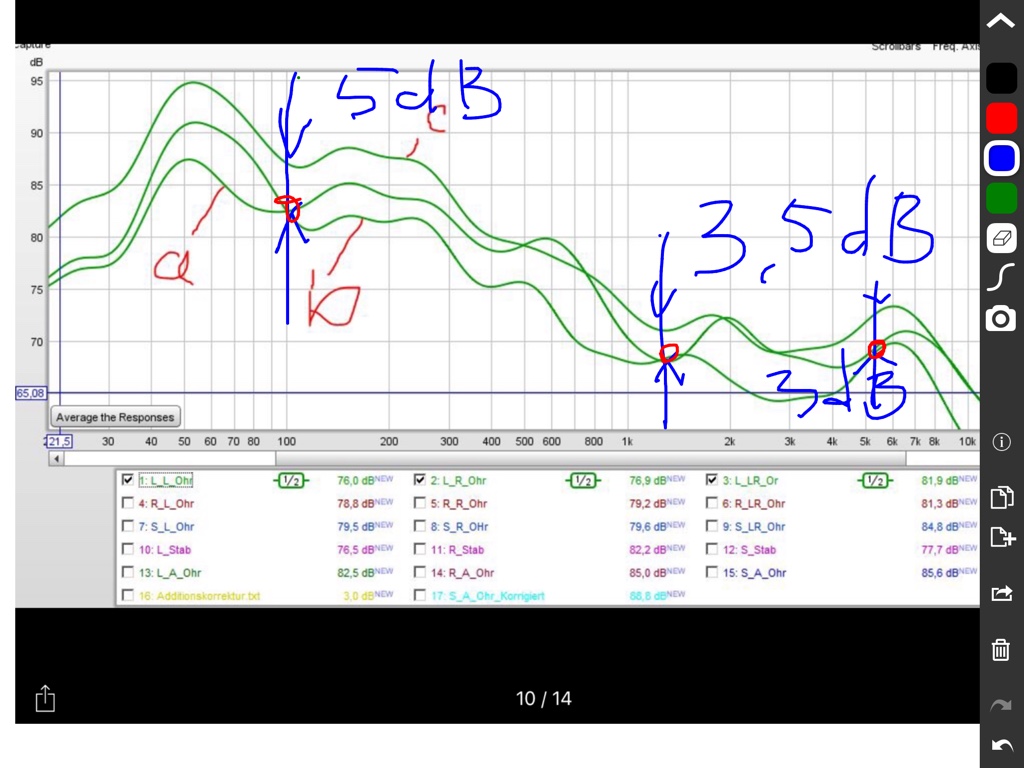The width and height of the screenshot is (1024, 768).
Task: Click the label text 13: L_A_Ohr
Action: (170, 573)
